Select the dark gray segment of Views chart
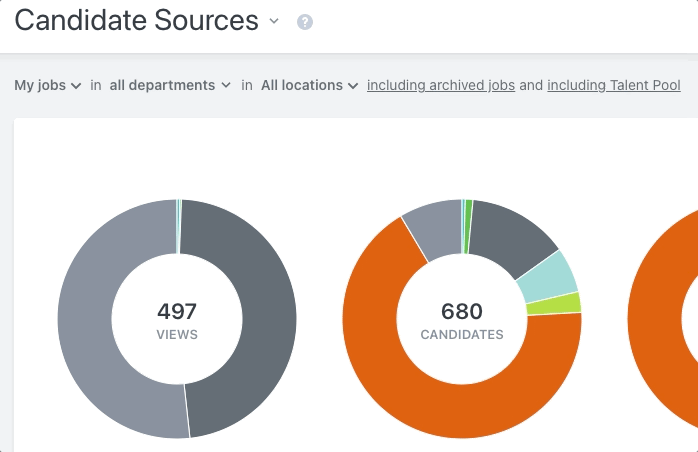 point(267,319)
